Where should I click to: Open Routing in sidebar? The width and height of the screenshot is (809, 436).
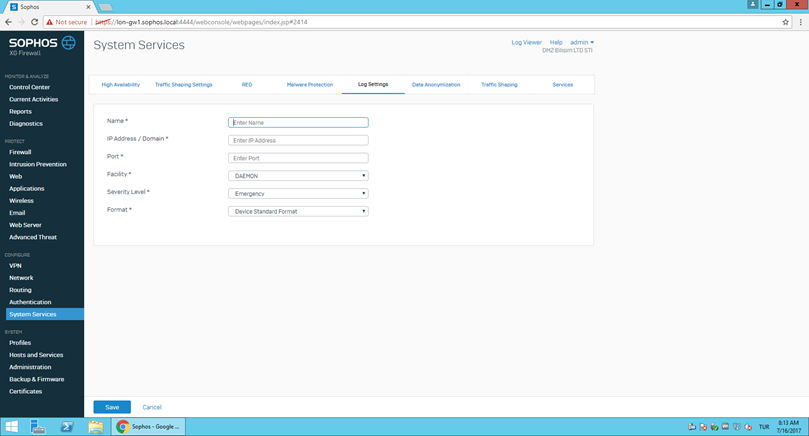pyautogui.click(x=20, y=290)
